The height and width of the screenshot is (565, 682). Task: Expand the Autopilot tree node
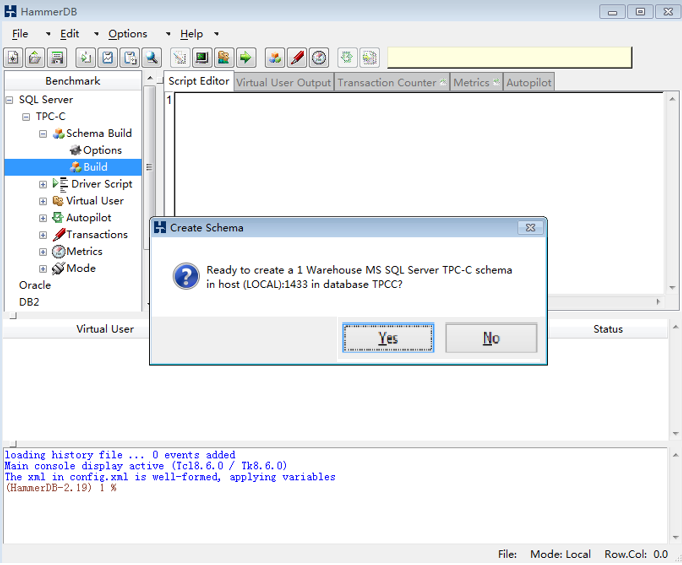tap(43, 218)
